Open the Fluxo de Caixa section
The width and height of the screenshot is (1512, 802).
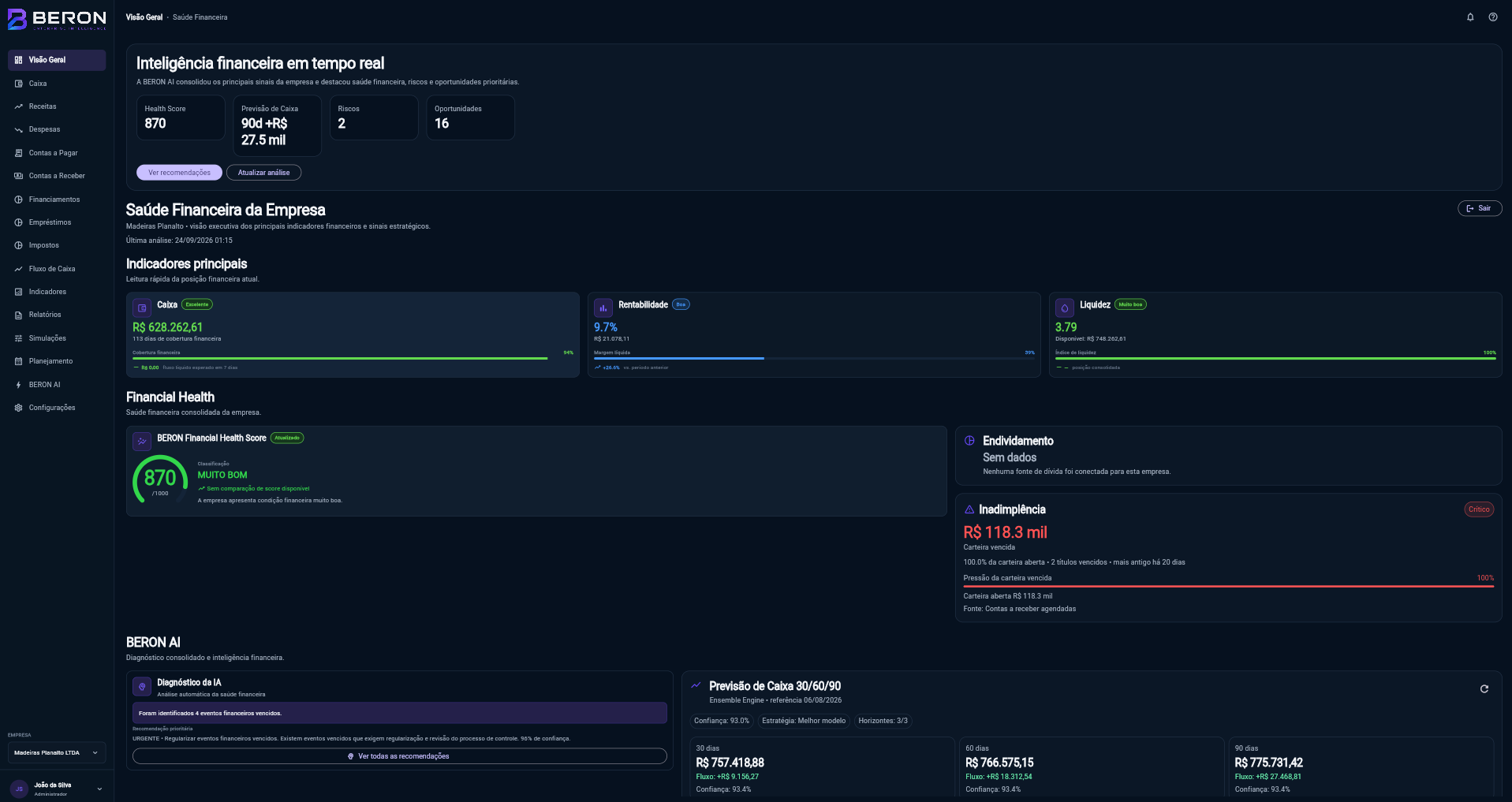click(57, 269)
